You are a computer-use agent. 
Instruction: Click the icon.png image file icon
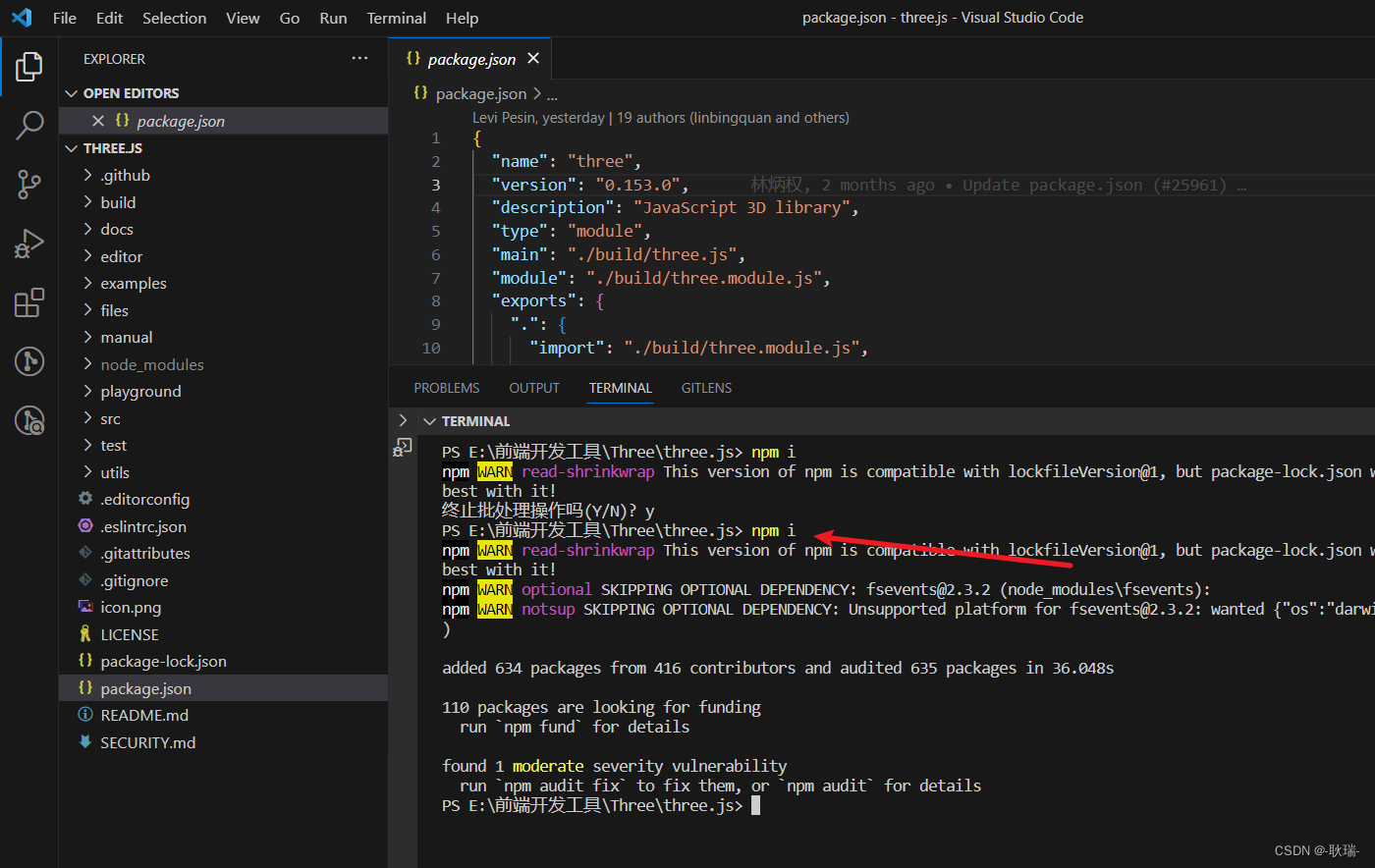85,607
